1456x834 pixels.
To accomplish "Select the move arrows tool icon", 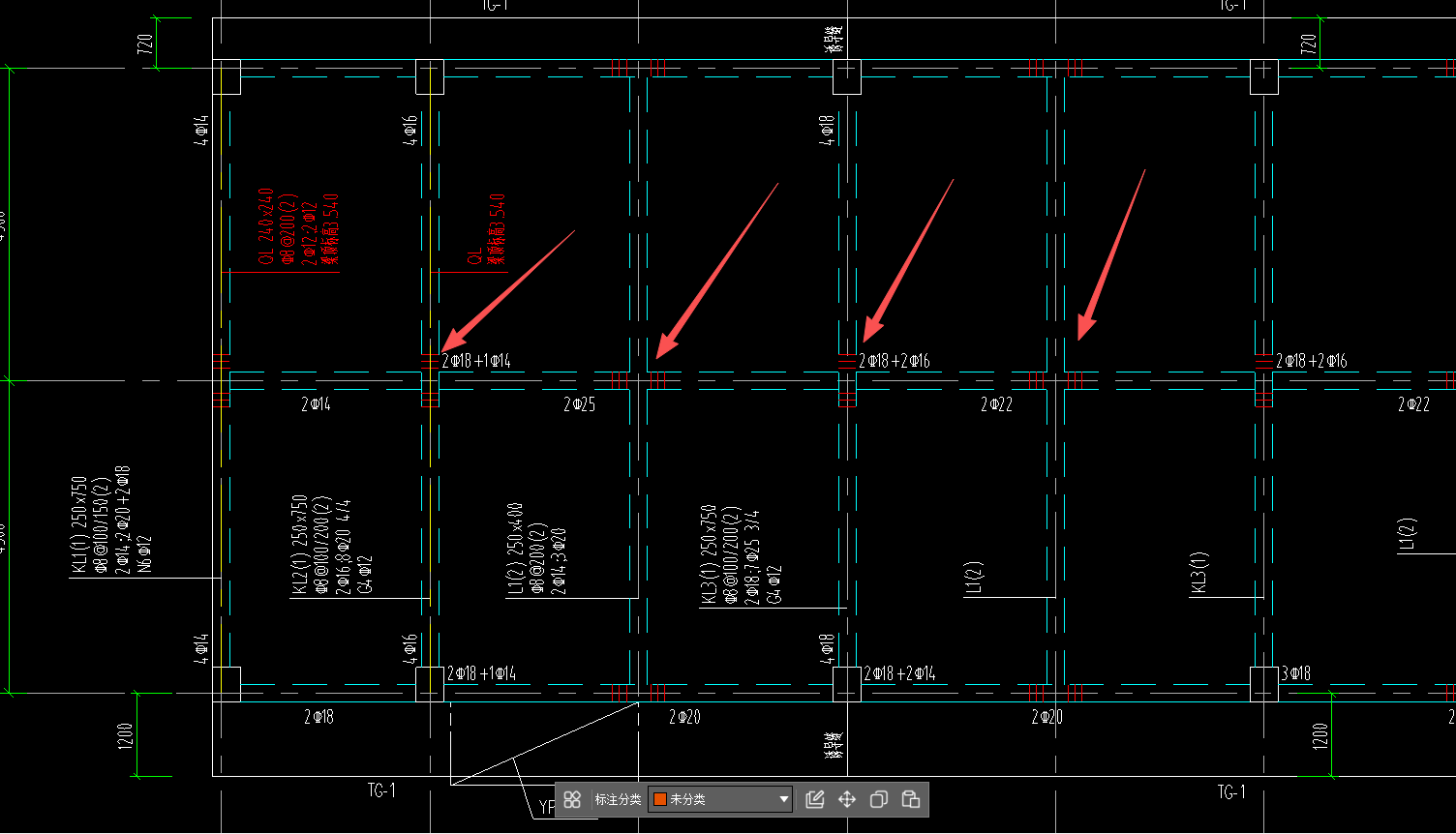I will point(847,799).
